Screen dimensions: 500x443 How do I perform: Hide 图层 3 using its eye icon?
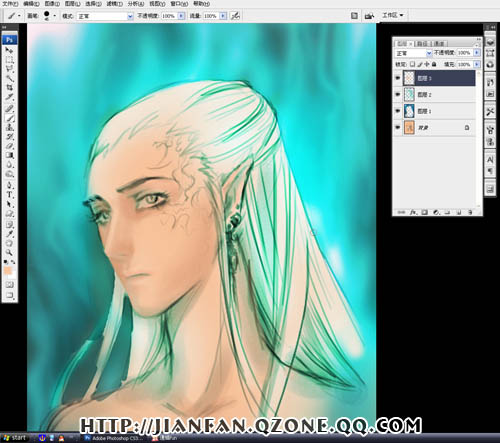tap(397, 78)
